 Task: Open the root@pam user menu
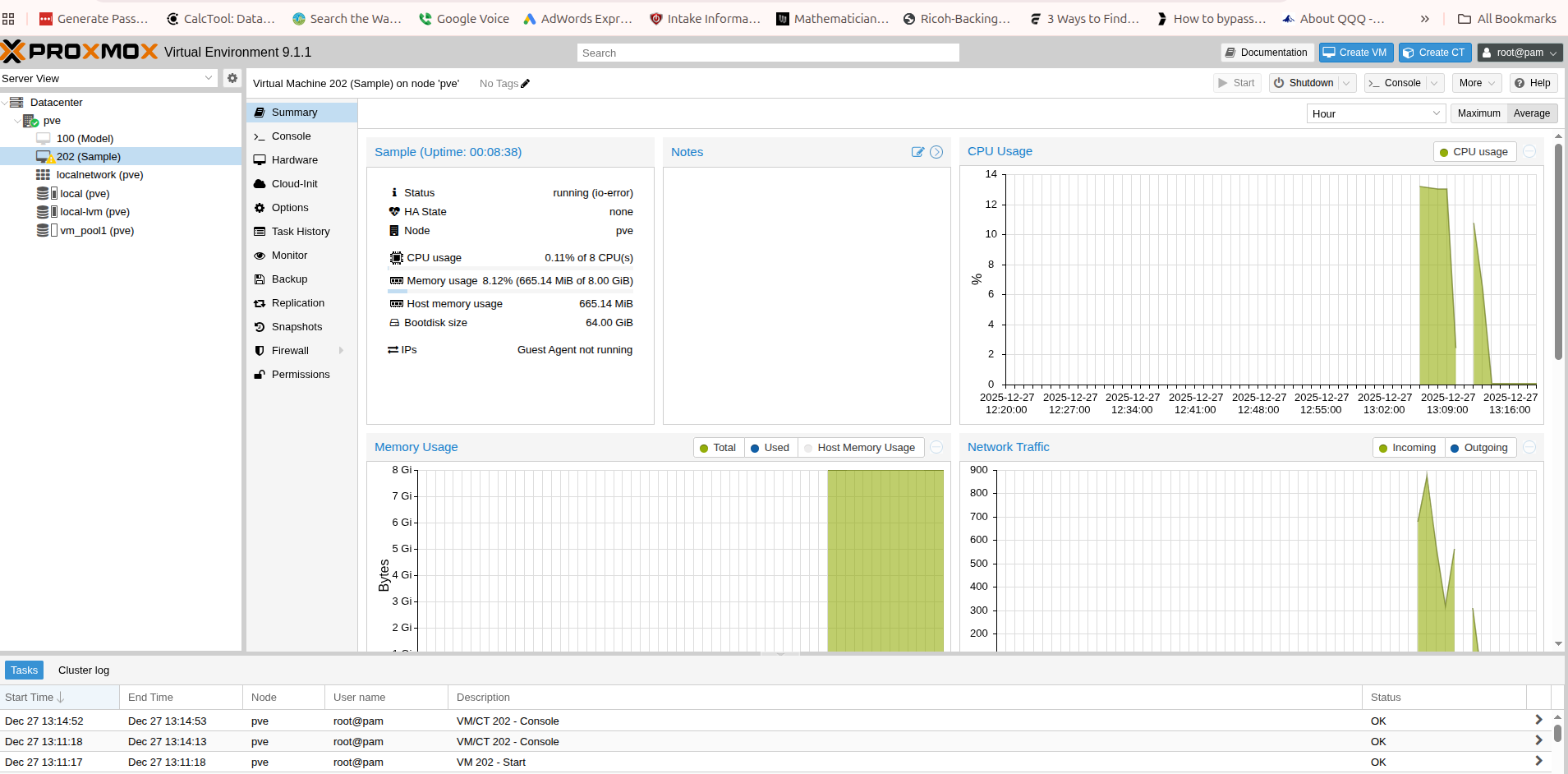[1520, 53]
